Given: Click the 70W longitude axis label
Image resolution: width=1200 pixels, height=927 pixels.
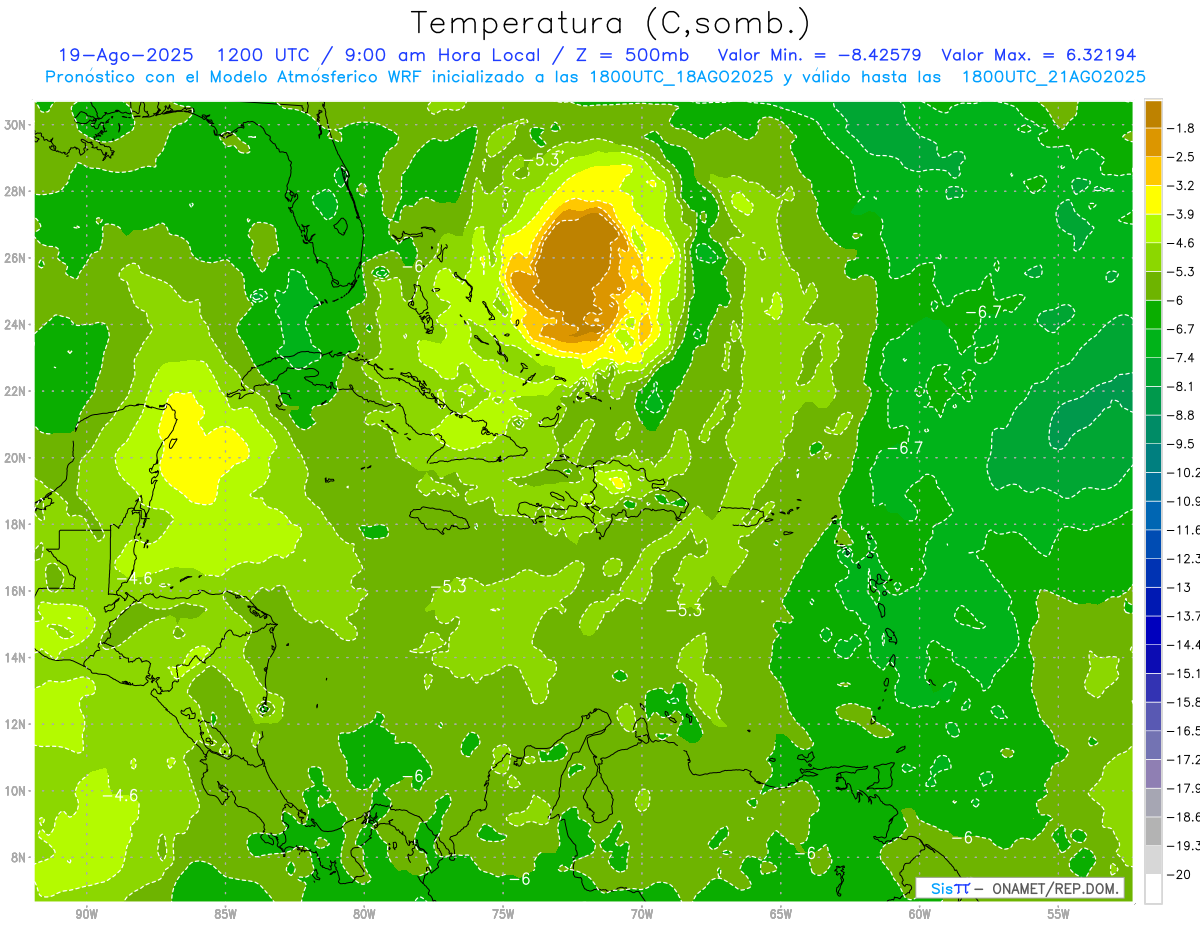Looking at the screenshot, I should [x=642, y=914].
